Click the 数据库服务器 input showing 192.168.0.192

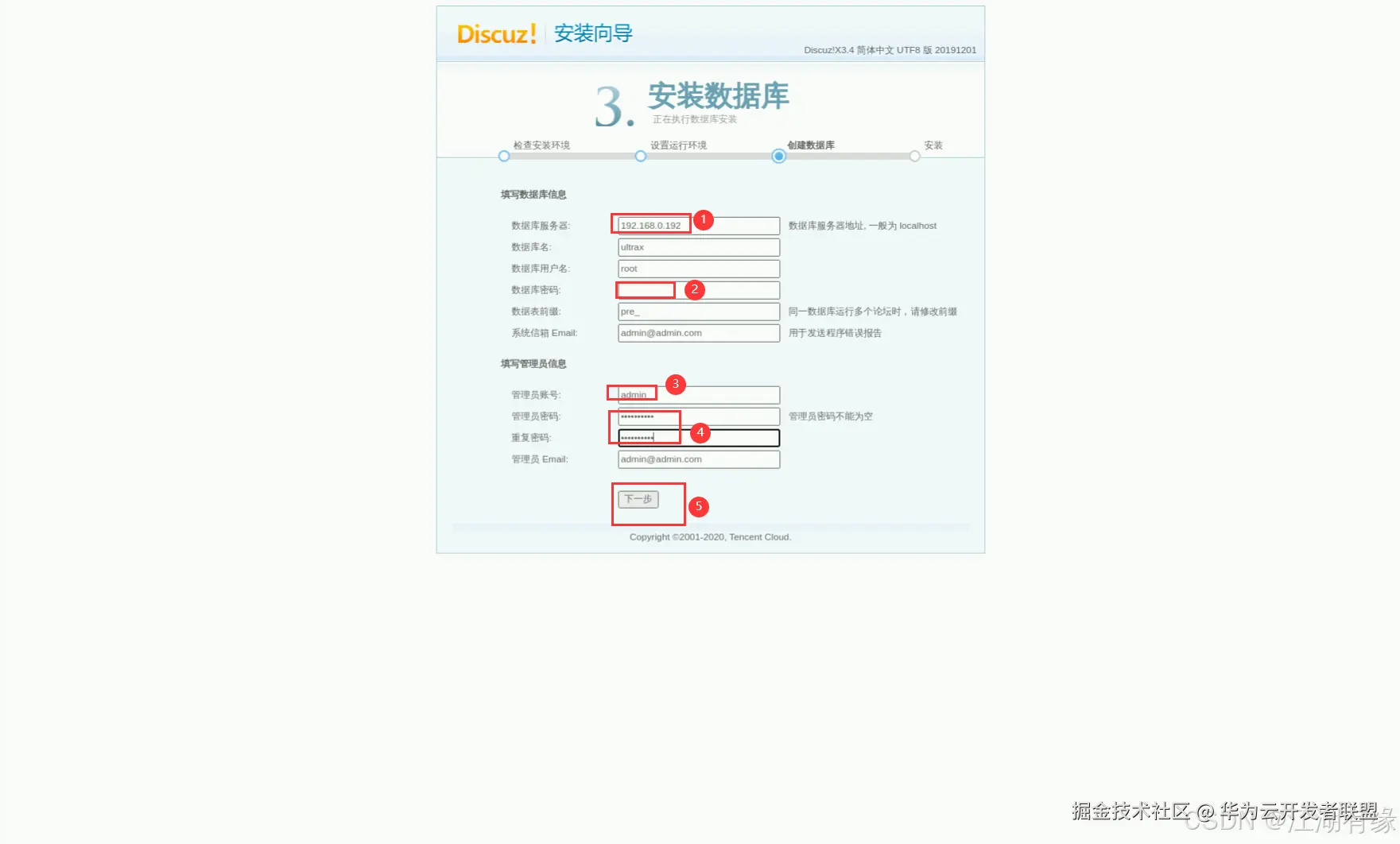coord(698,225)
